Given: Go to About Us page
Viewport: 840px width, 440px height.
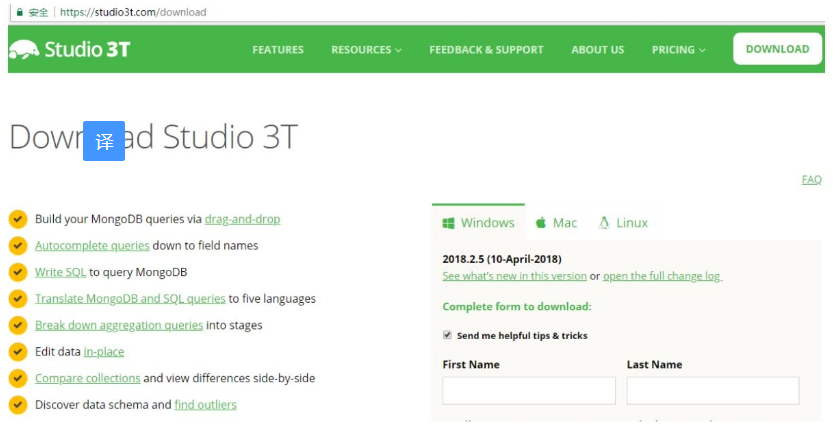Looking at the screenshot, I should tap(598, 50).
